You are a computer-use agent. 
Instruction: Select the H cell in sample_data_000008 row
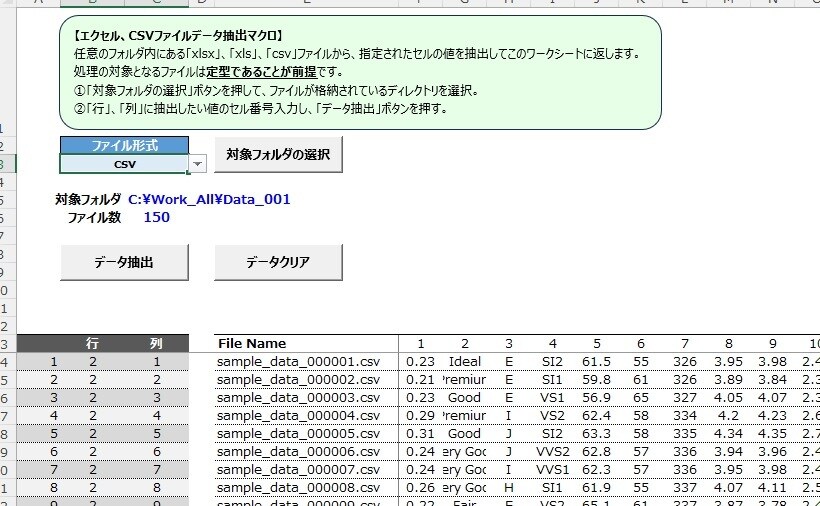(x=508, y=488)
